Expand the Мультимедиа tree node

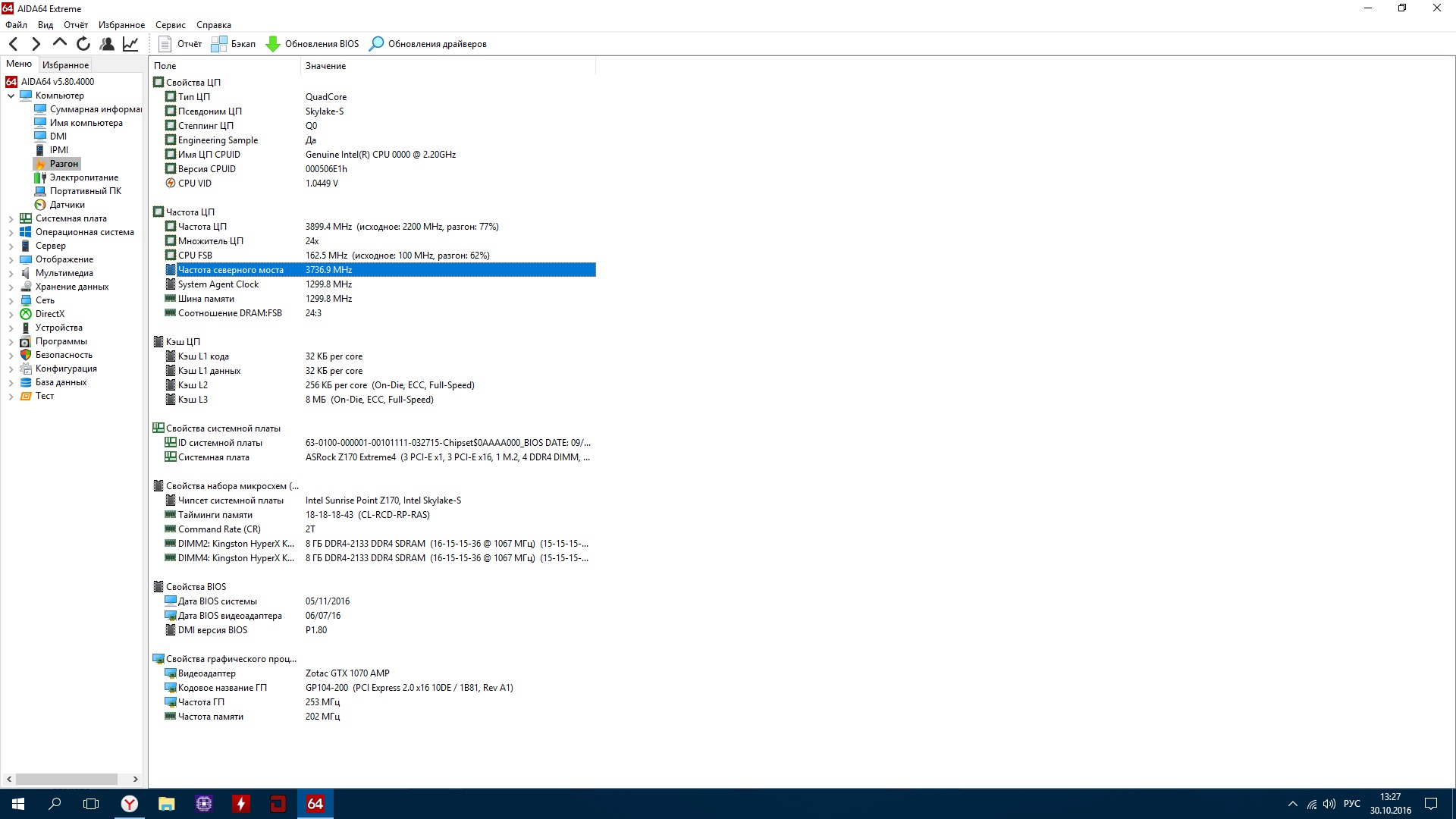[11, 274]
